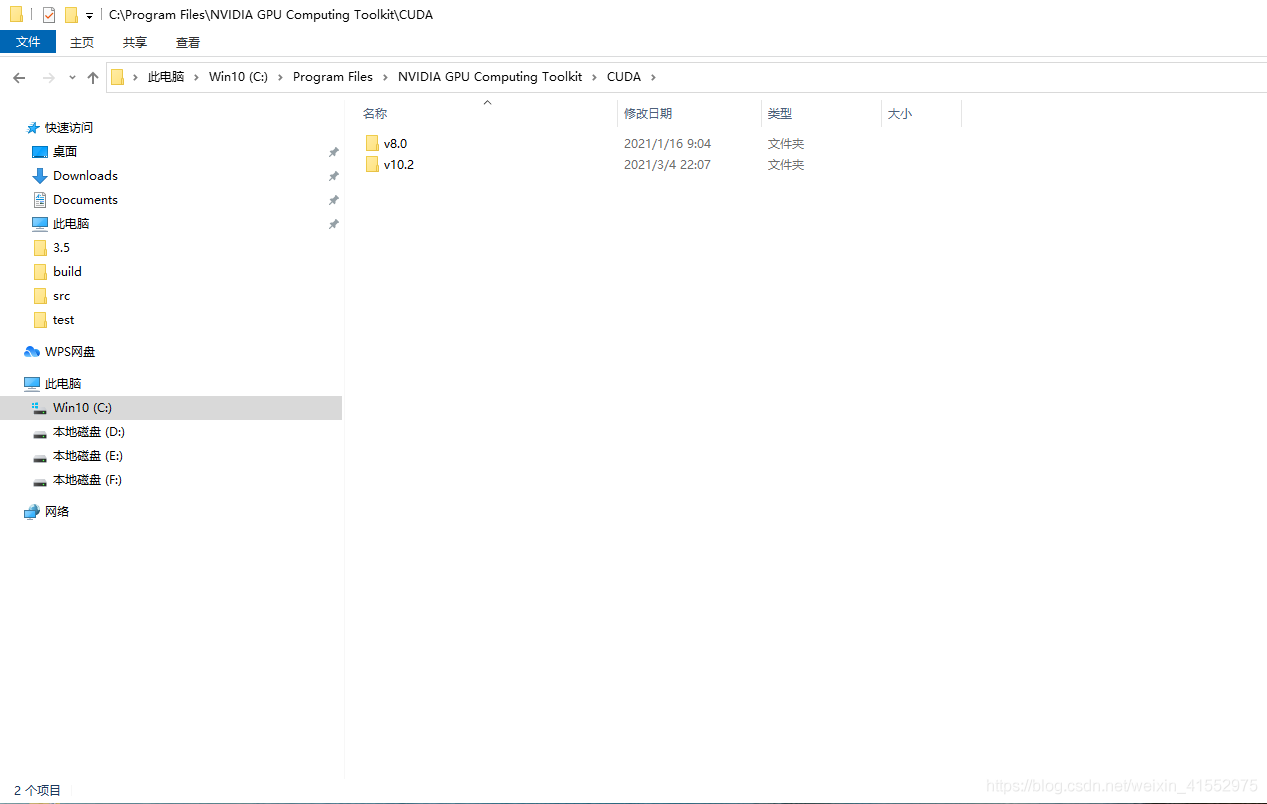The width and height of the screenshot is (1267, 804).
Task: Click 此电脑 in the address bar
Action: click(x=166, y=77)
